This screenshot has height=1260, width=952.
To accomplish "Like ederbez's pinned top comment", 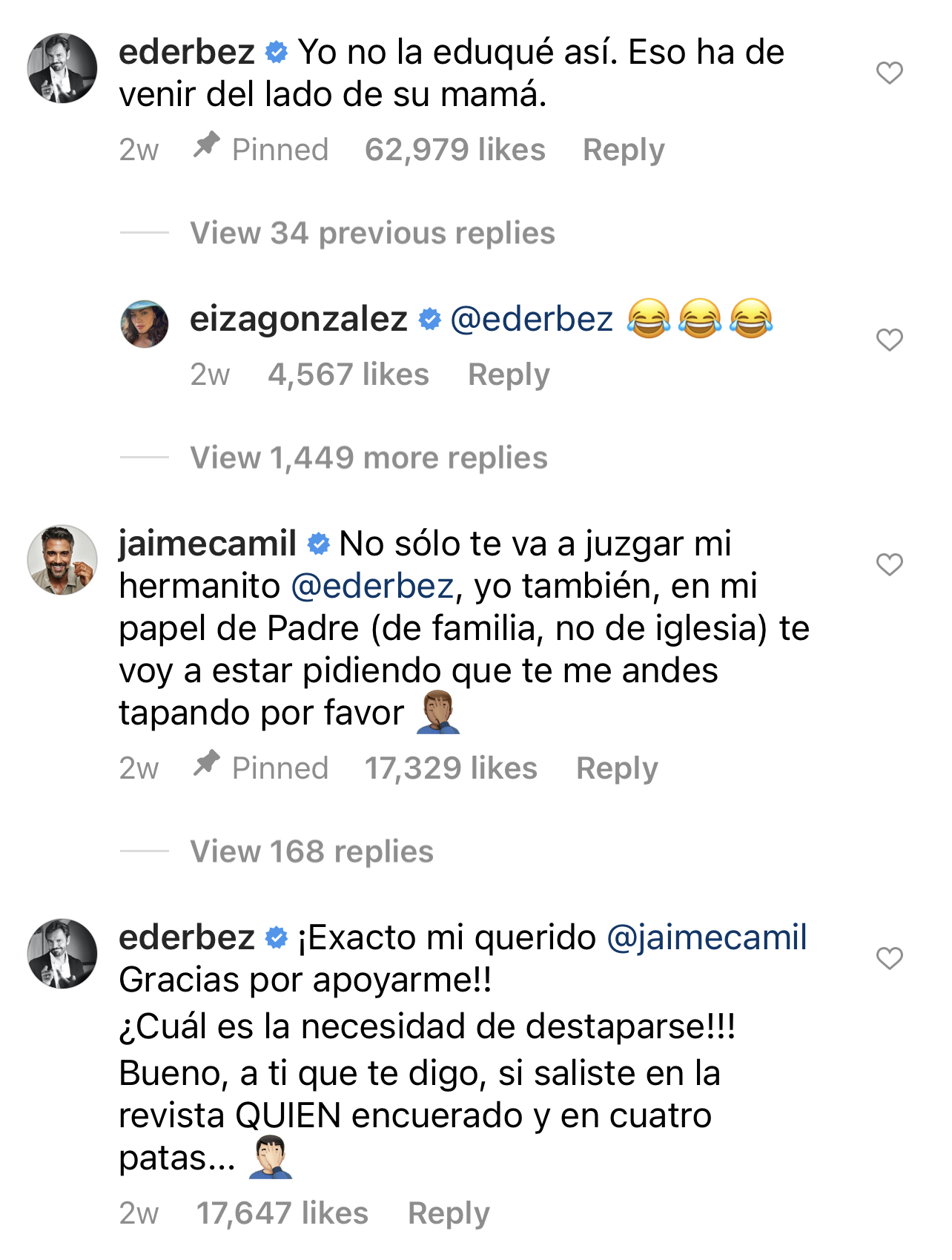I will 889,73.
